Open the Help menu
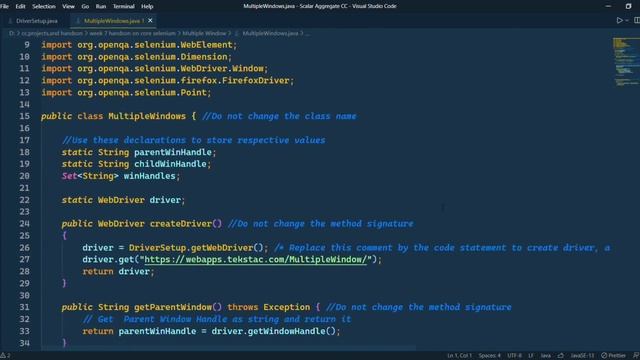Viewport: 640px width, 360px height. pyautogui.click(x=147, y=6)
